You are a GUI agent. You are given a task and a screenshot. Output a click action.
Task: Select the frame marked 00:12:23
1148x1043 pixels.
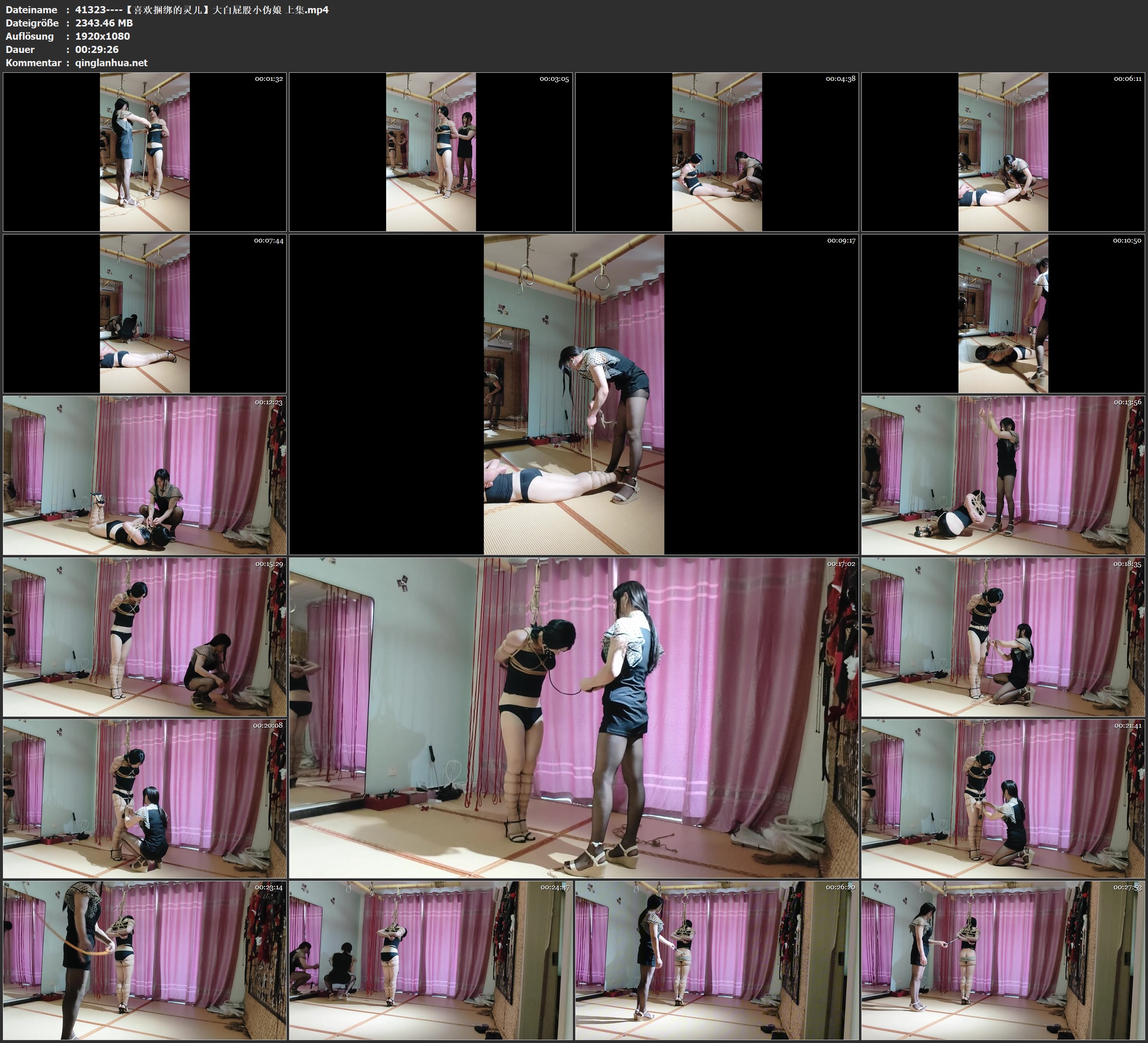(145, 475)
